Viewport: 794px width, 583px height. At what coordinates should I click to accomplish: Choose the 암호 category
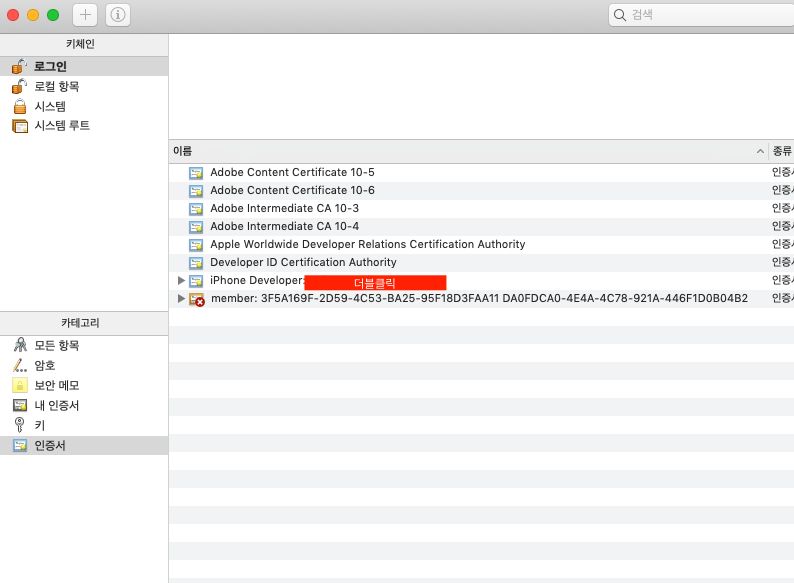tap(84, 365)
